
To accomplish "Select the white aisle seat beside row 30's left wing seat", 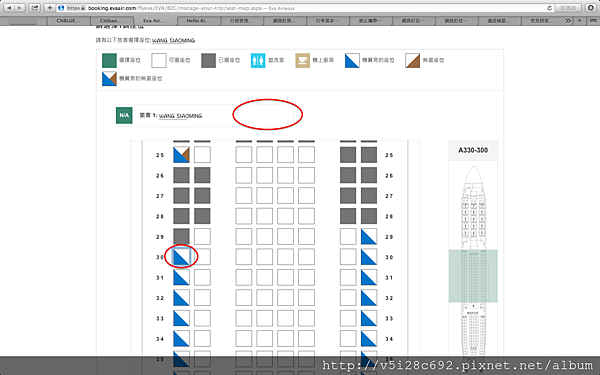I will tap(202, 257).
